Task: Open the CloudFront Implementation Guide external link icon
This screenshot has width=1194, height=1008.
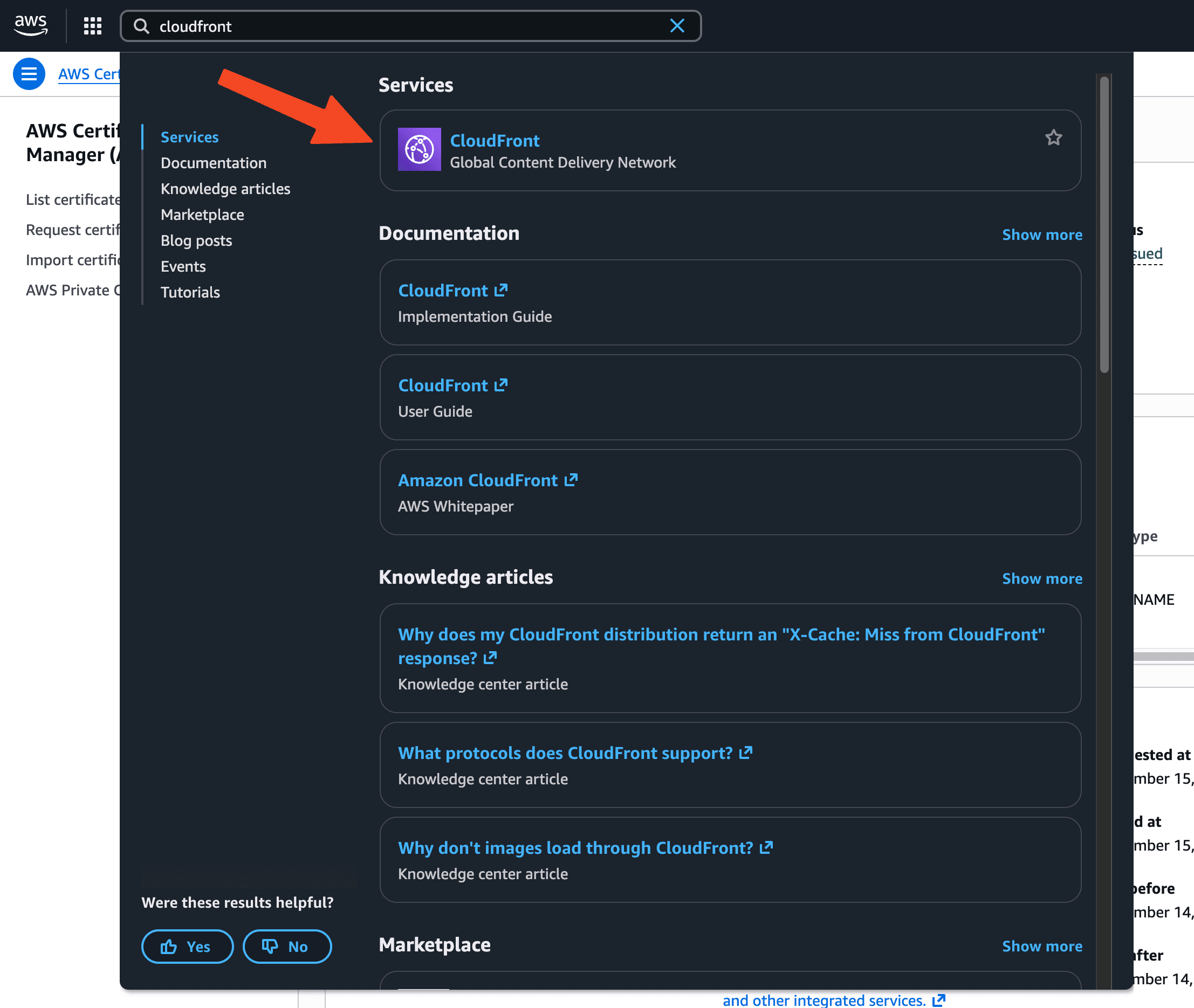Action: click(500, 291)
